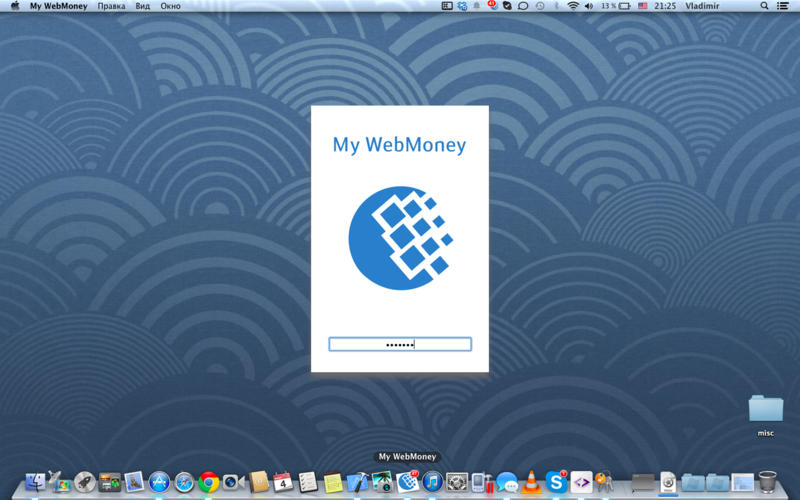Screen dimensions: 800x500
Task: Open the misc folder on desktop
Action: (765, 416)
